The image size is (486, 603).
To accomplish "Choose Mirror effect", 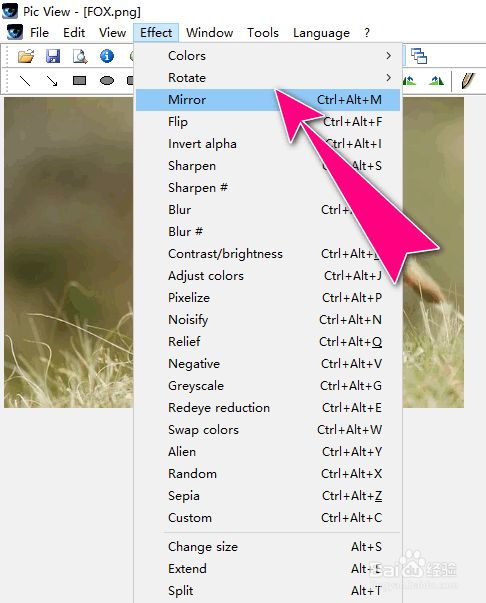I will [x=268, y=100].
